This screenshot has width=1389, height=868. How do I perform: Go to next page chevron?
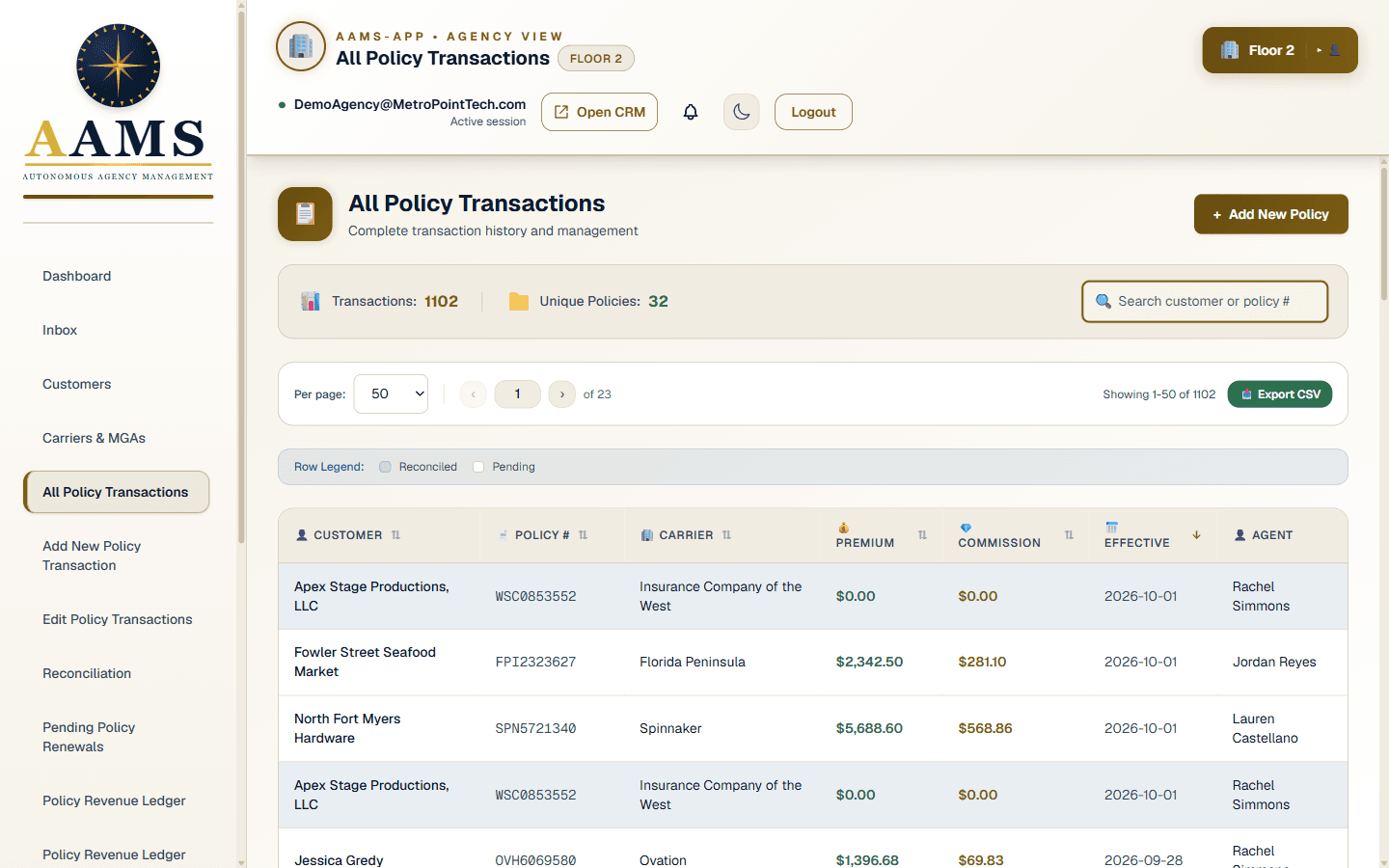tap(562, 393)
